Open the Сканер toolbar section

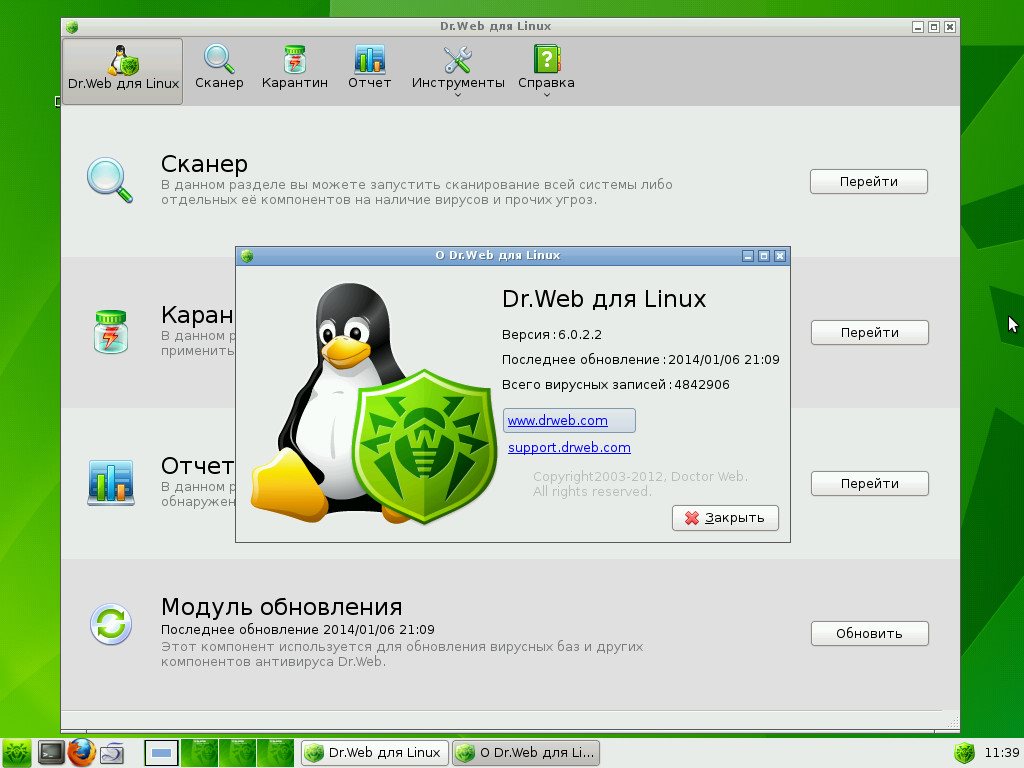tap(219, 67)
